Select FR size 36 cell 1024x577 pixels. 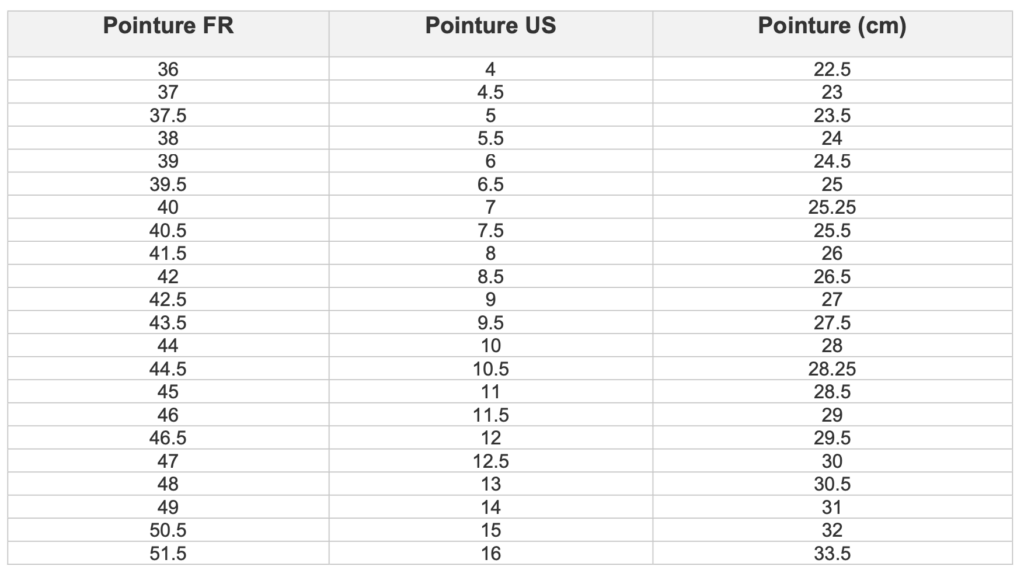click(x=168, y=70)
